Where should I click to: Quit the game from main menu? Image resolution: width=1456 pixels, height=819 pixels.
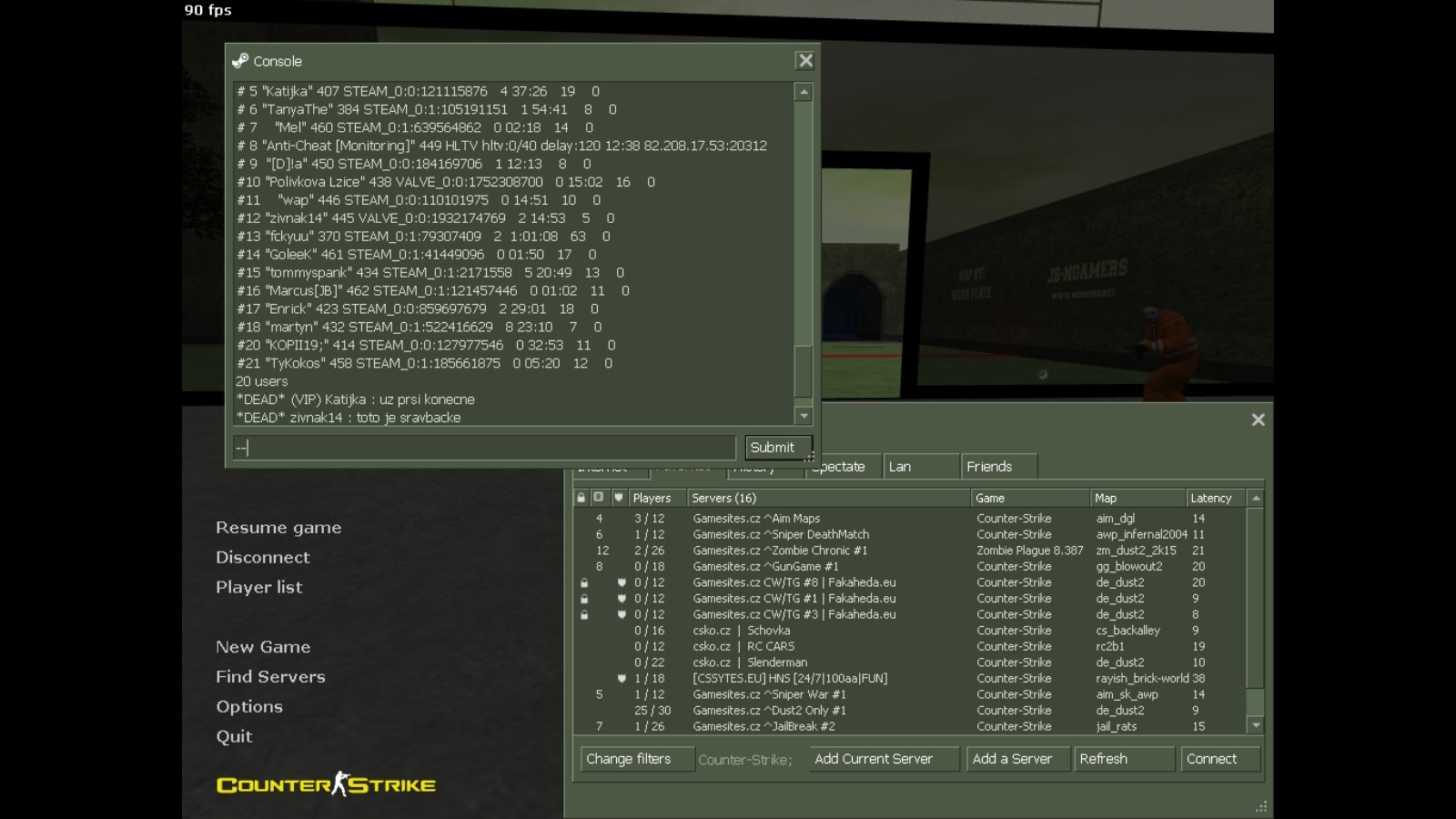234,737
